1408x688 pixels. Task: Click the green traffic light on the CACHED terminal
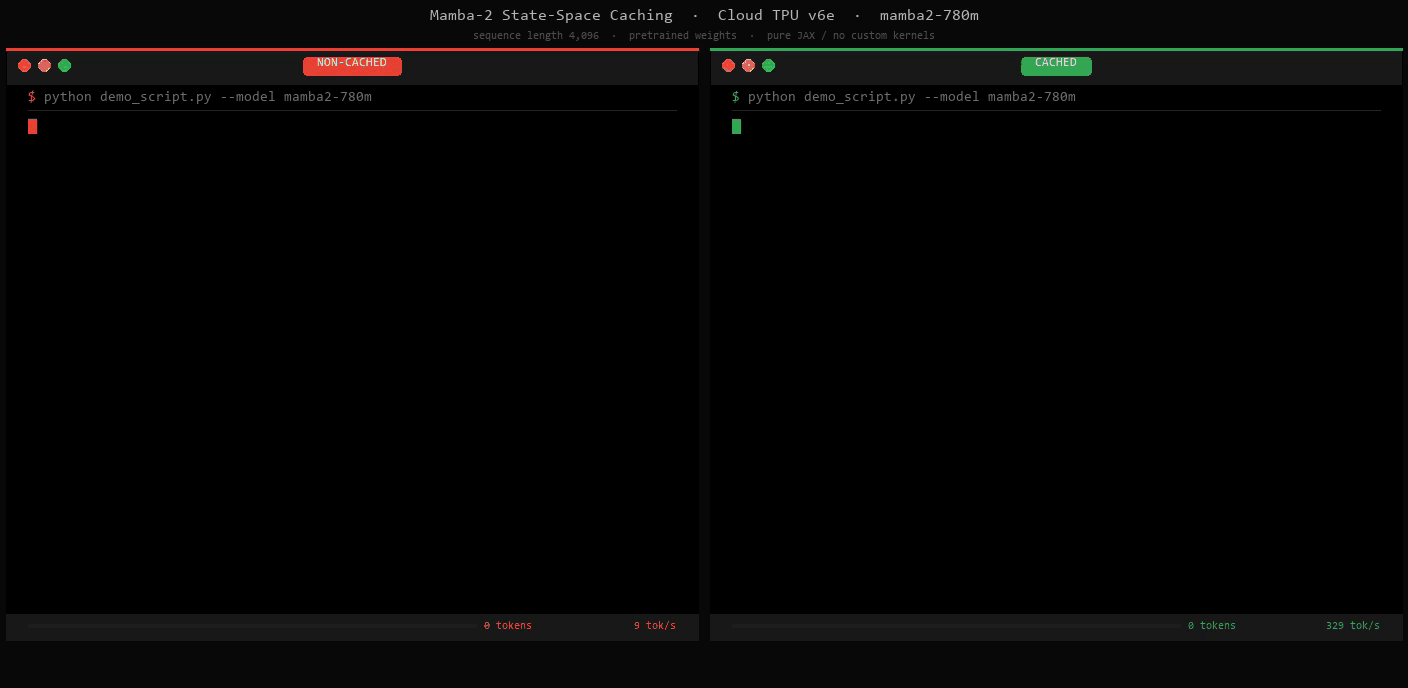coord(769,65)
